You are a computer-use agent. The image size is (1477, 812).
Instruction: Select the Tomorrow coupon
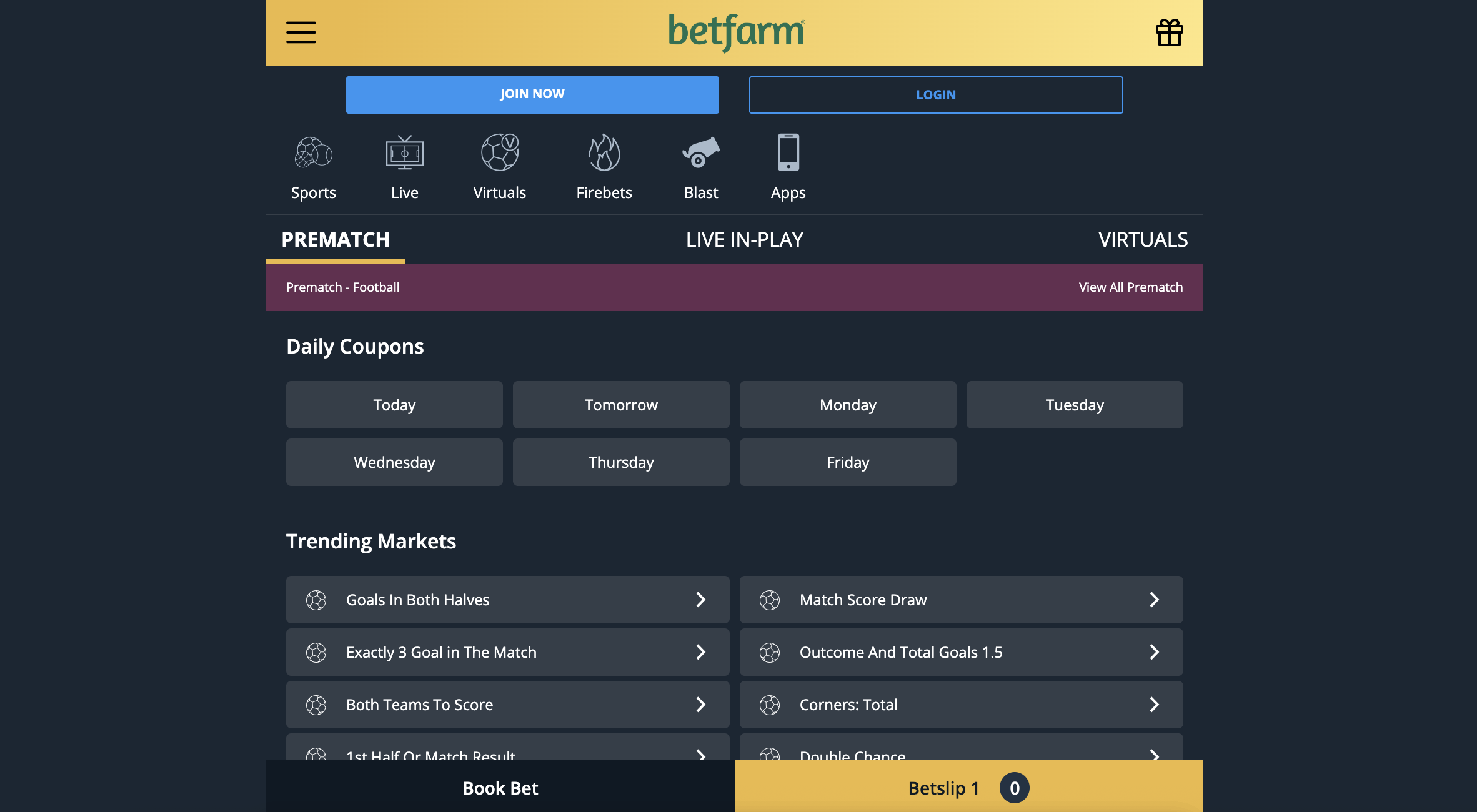(621, 405)
